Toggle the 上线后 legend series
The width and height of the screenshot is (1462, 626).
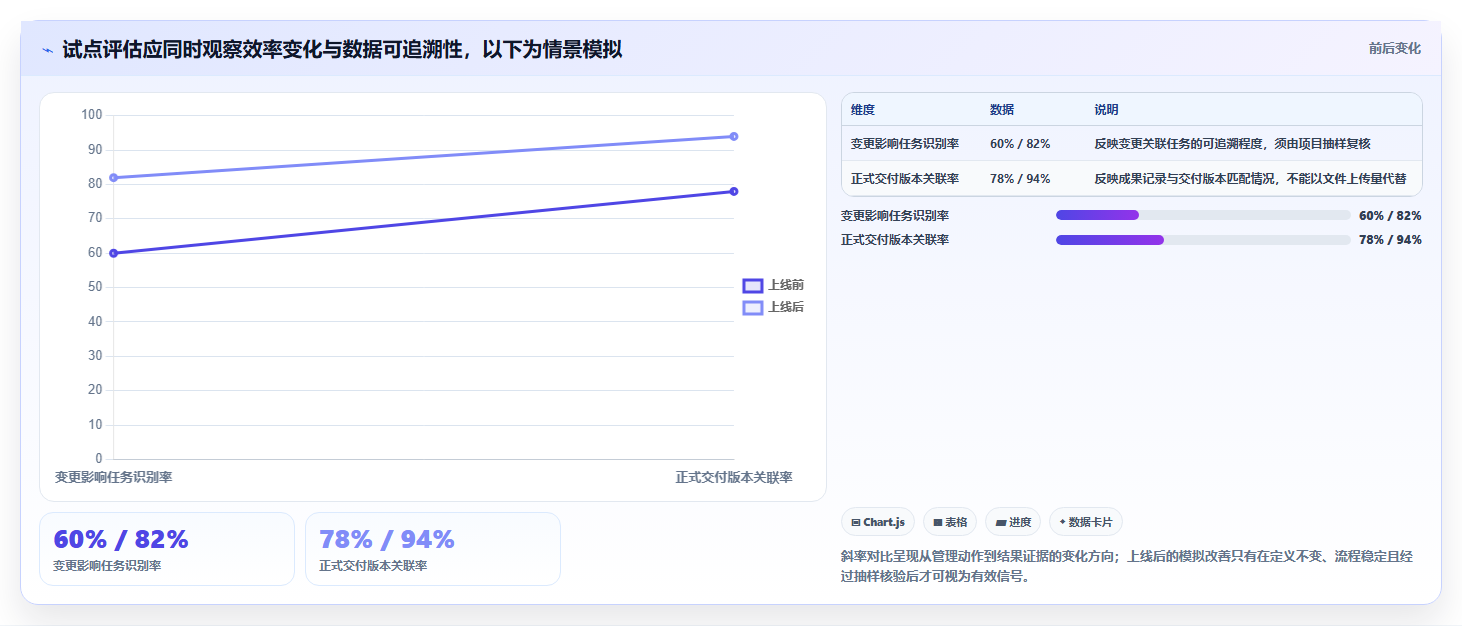click(x=773, y=307)
